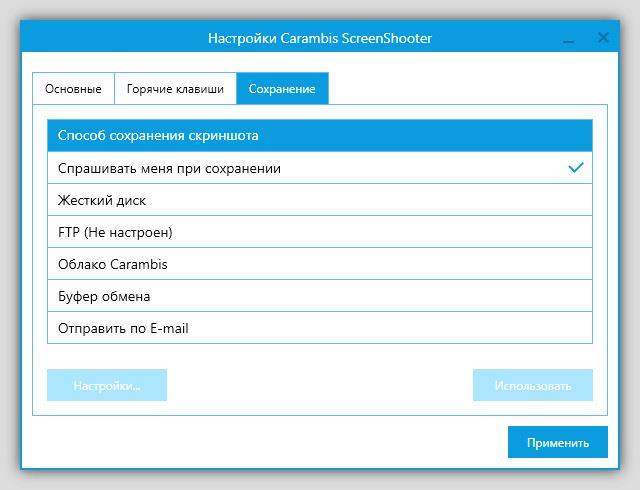
Task: Click the Способ сохранения скриншота header
Action: (320, 135)
